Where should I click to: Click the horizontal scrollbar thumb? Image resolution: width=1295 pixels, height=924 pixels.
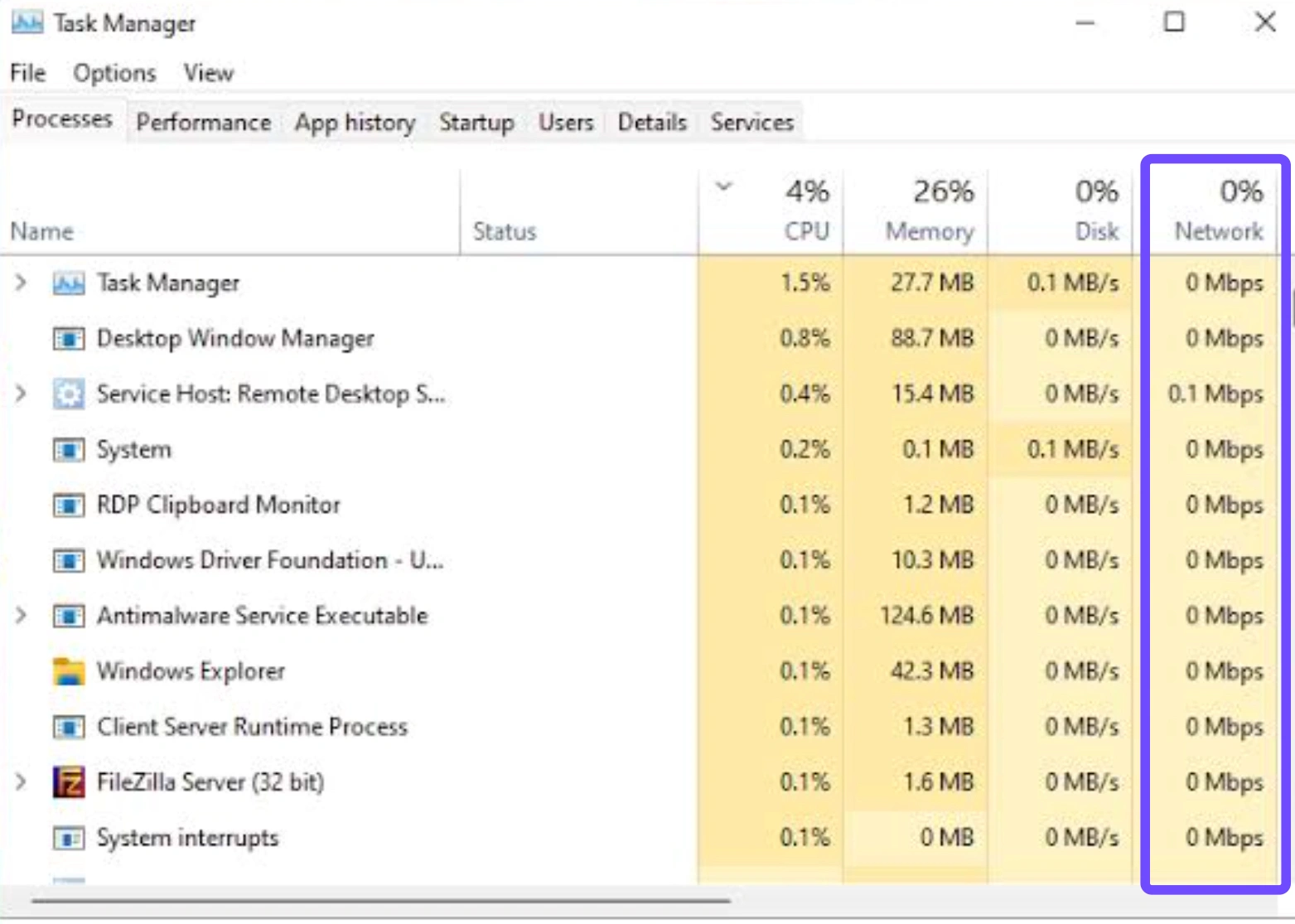click(381, 901)
